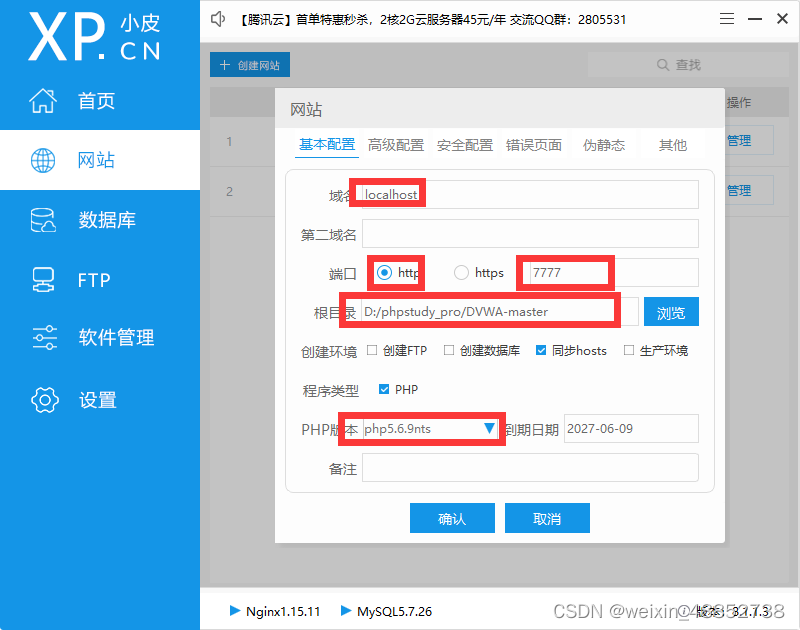Select the http port radio button
Viewport: 800px width, 630px height.
click(384, 273)
